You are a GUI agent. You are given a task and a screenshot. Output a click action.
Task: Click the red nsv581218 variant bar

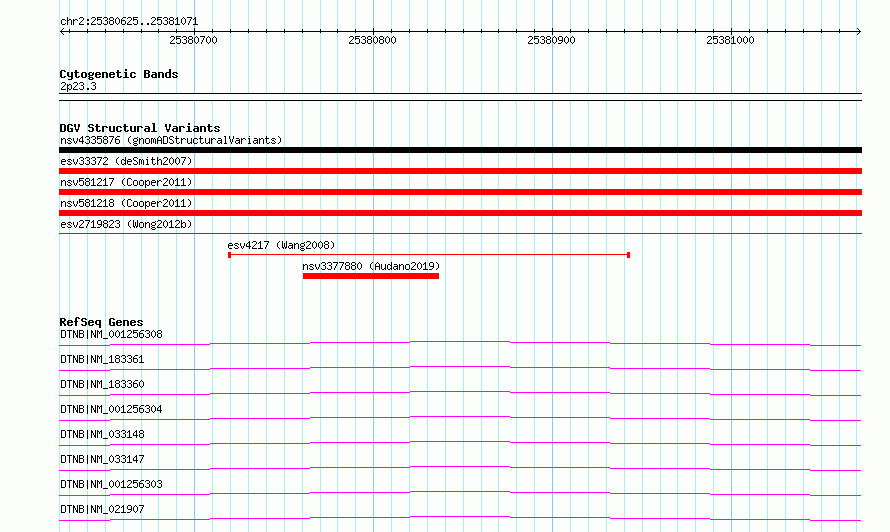click(460, 213)
